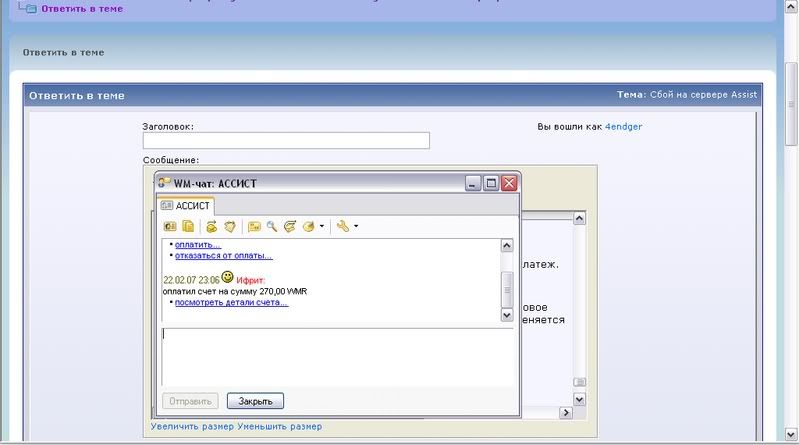This screenshot has width=799, height=445.
Task: Click the coins with arrow toolbar icon
Action: point(211,226)
